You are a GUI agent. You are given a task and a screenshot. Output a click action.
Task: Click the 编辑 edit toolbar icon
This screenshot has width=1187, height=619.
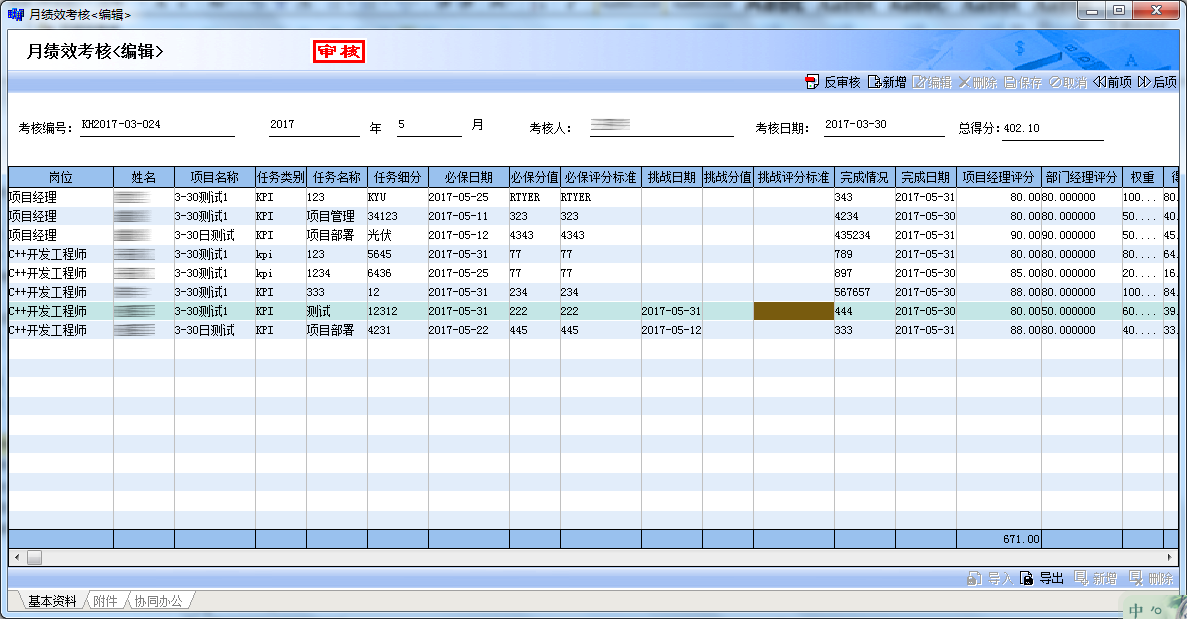click(919, 82)
